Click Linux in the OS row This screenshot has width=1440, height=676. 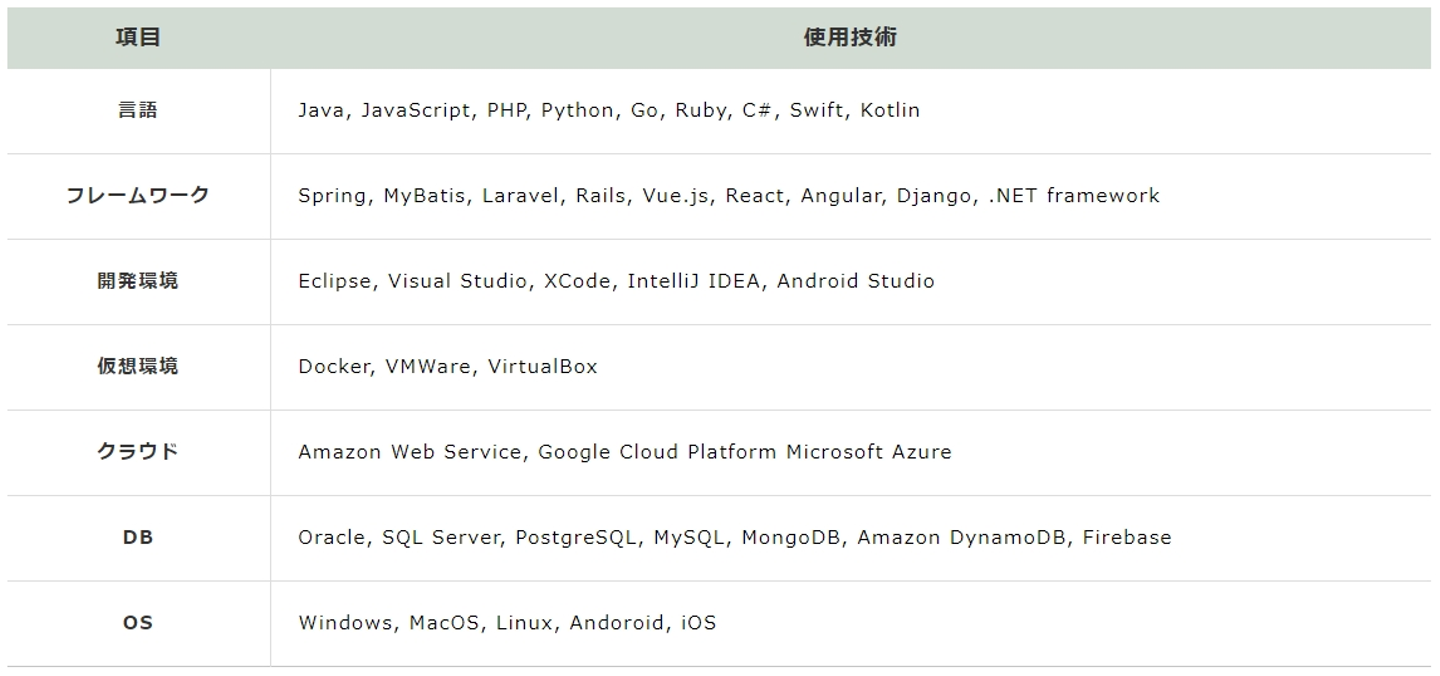pos(523,623)
